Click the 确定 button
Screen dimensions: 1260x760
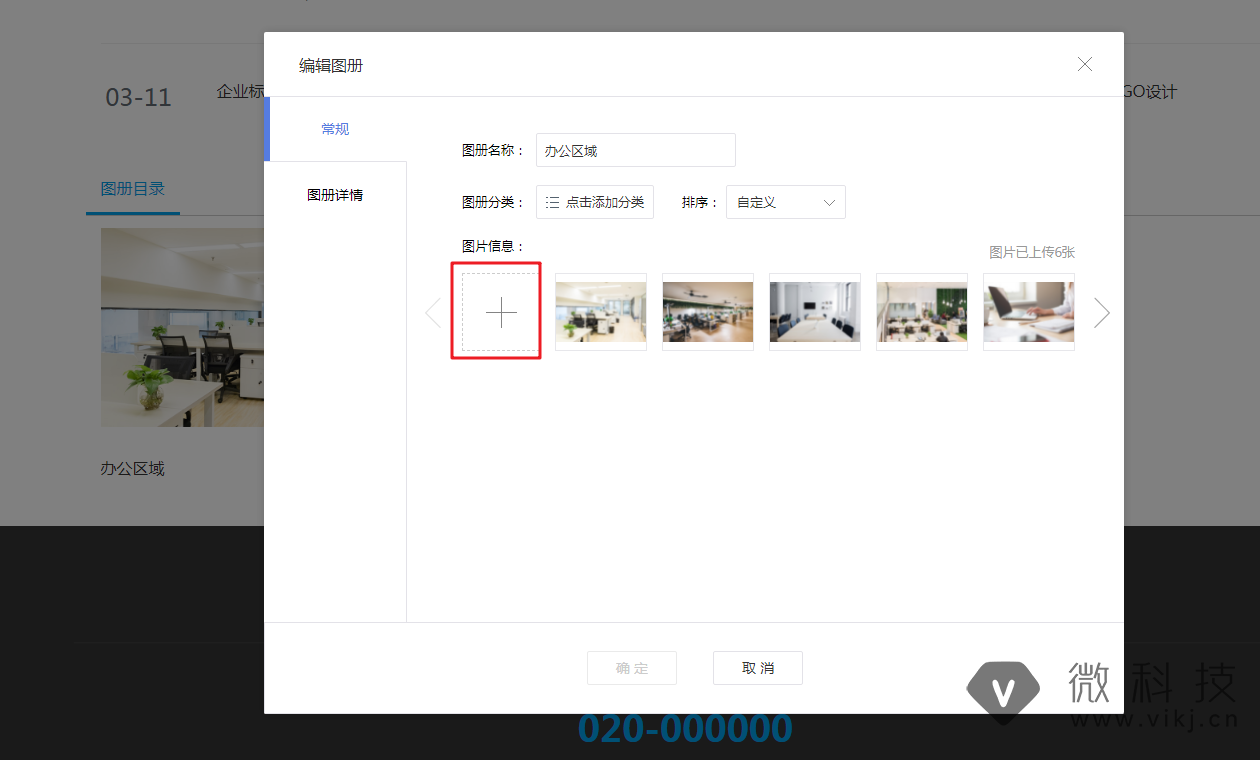tap(632, 668)
